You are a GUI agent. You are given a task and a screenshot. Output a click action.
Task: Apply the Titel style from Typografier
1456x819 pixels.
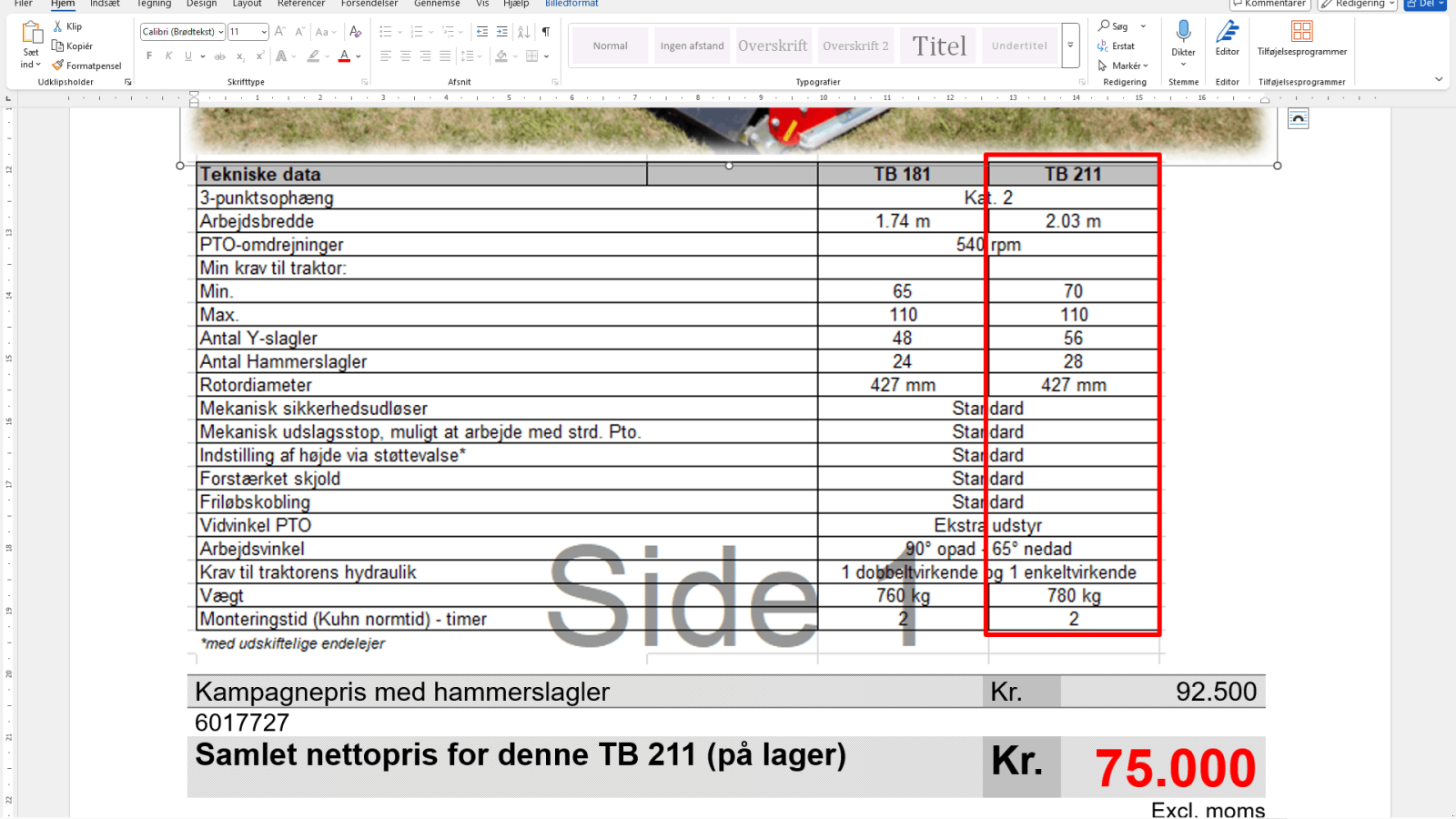click(x=937, y=45)
